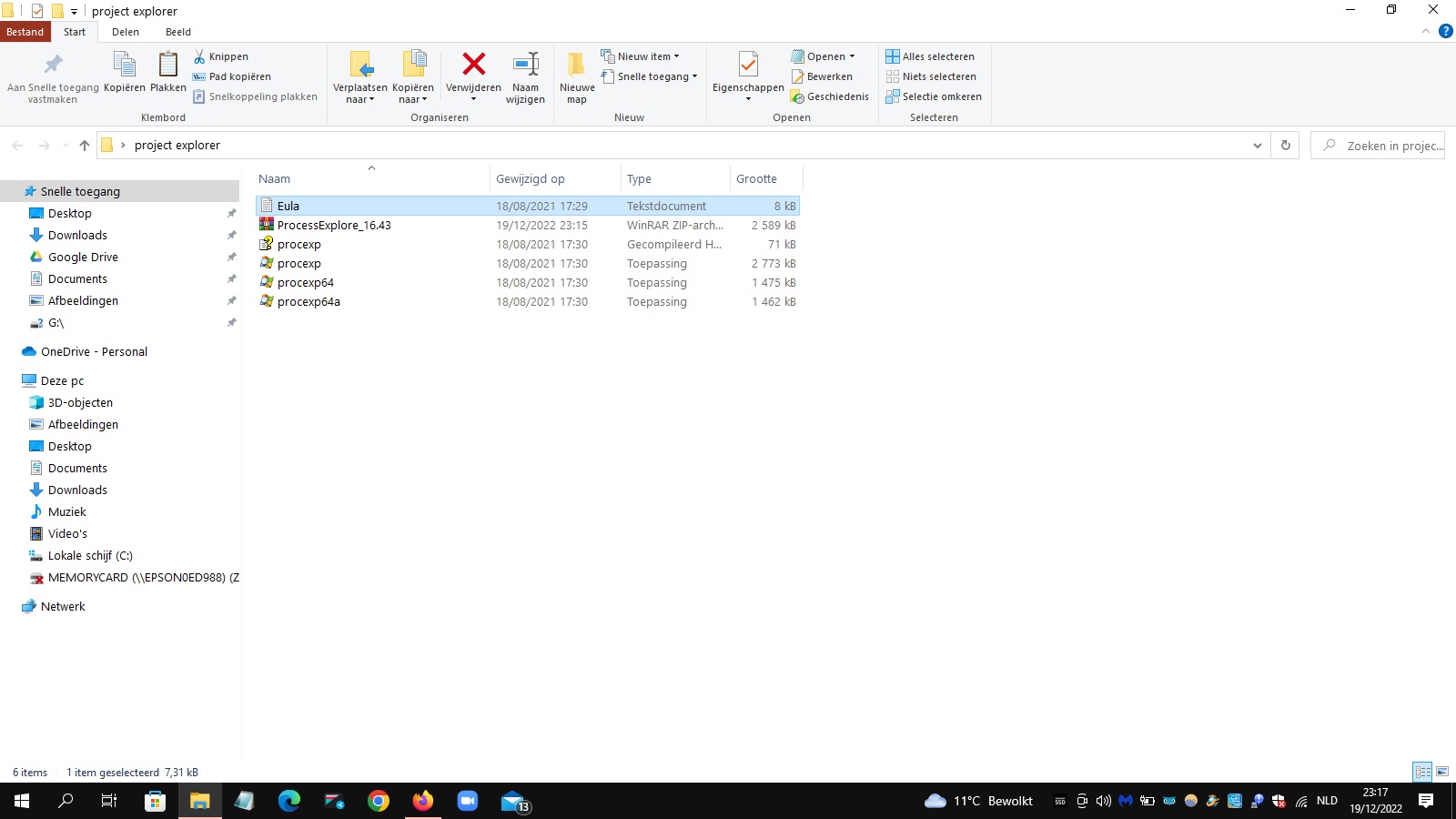Image resolution: width=1456 pixels, height=819 pixels.
Task: Select procexp compiled HTML help file
Action: 528,244
